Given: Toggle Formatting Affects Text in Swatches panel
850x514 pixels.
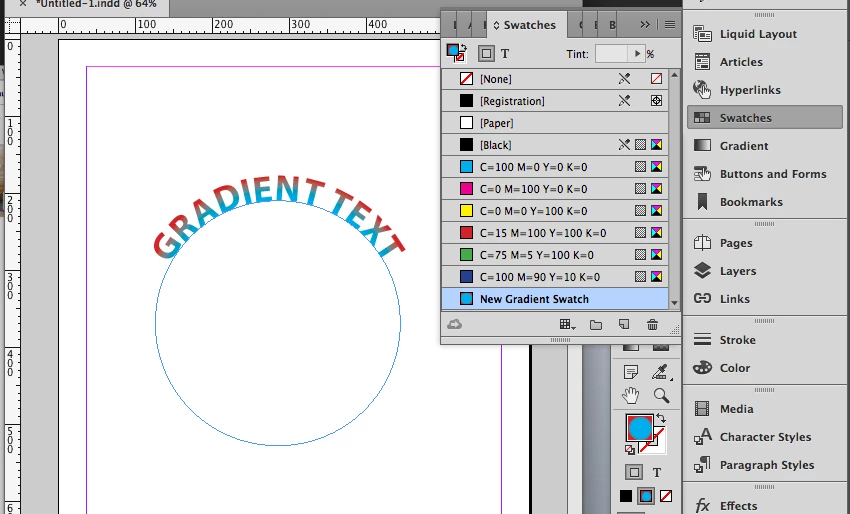Looking at the screenshot, I should pos(505,54).
